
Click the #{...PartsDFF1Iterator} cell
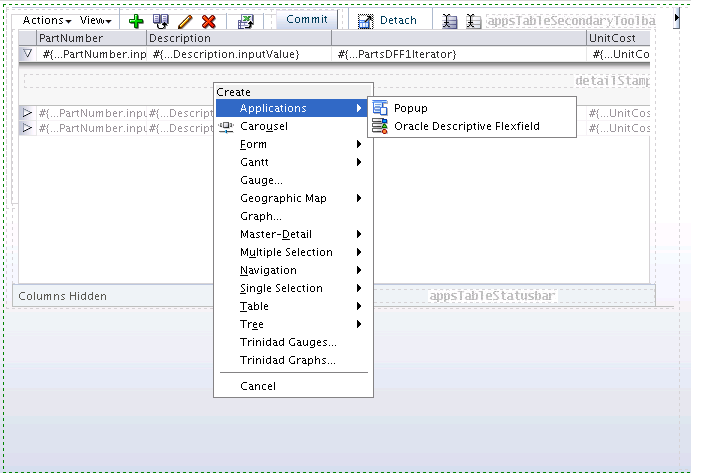pyautogui.click(x=459, y=54)
